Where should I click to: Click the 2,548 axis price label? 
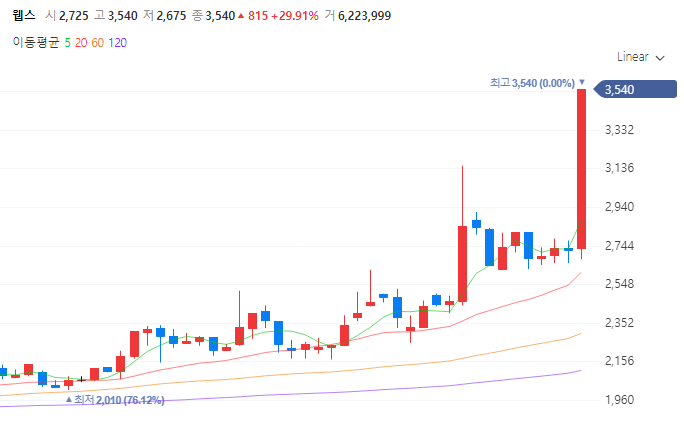pyautogui.click(x=619, y=284)
